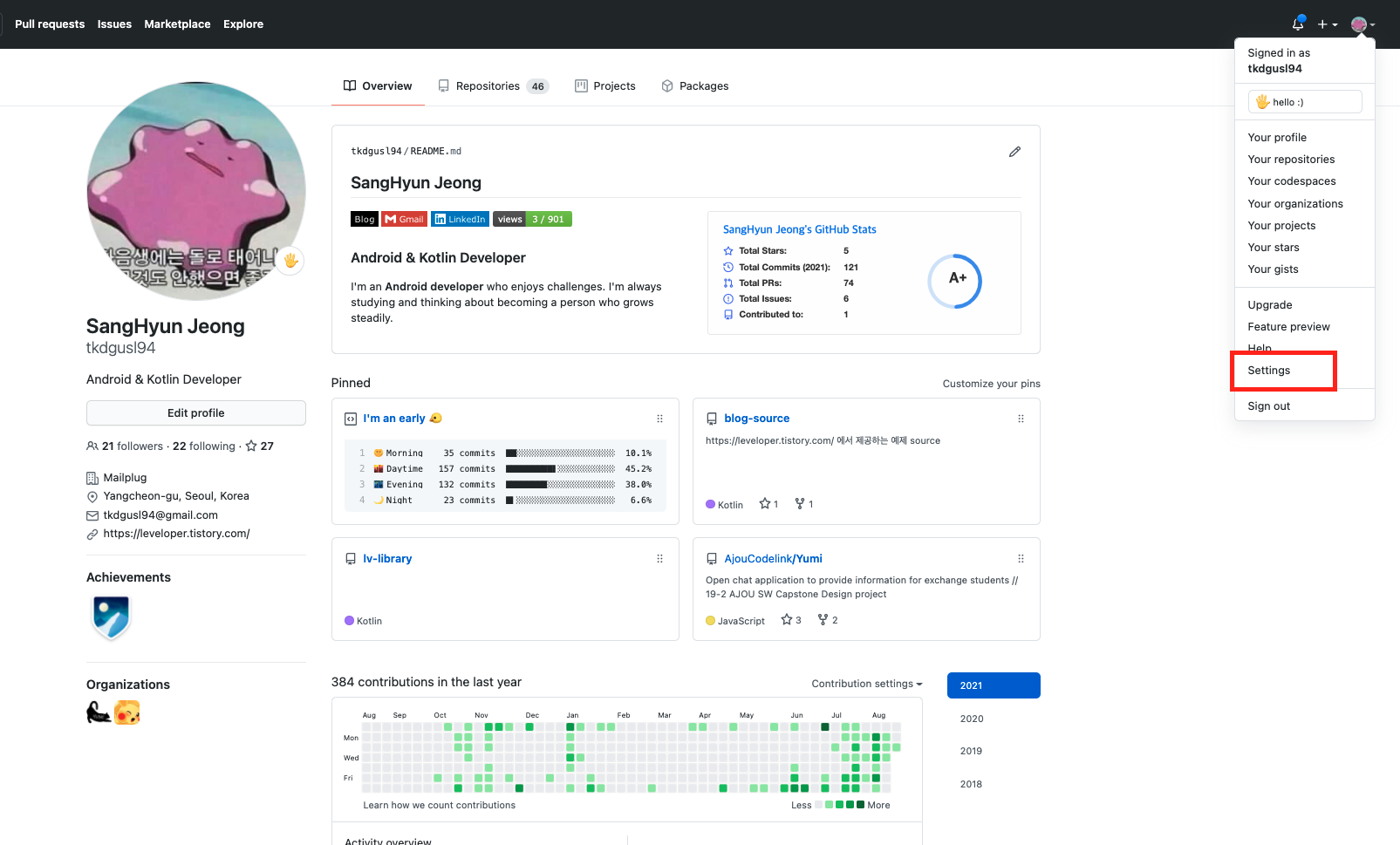Open the plus create-new dropdown

1328,24
